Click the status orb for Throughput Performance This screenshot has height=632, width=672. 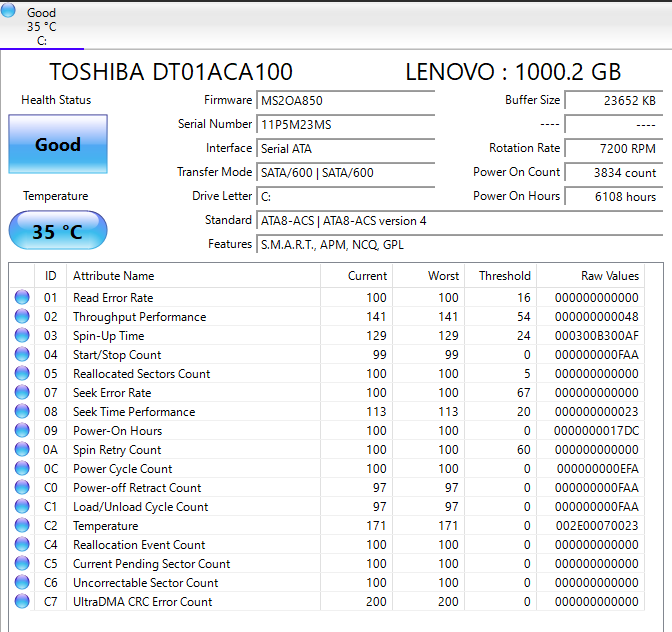22,316
